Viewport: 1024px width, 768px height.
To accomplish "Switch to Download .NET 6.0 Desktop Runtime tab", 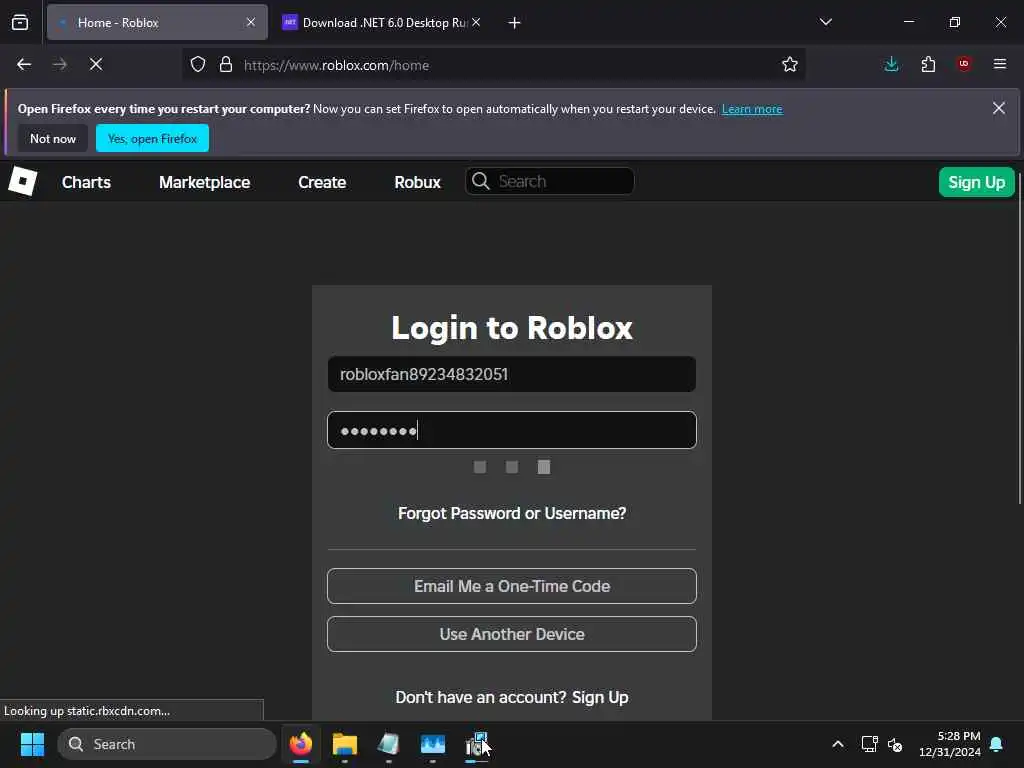I will click(380, 22).
